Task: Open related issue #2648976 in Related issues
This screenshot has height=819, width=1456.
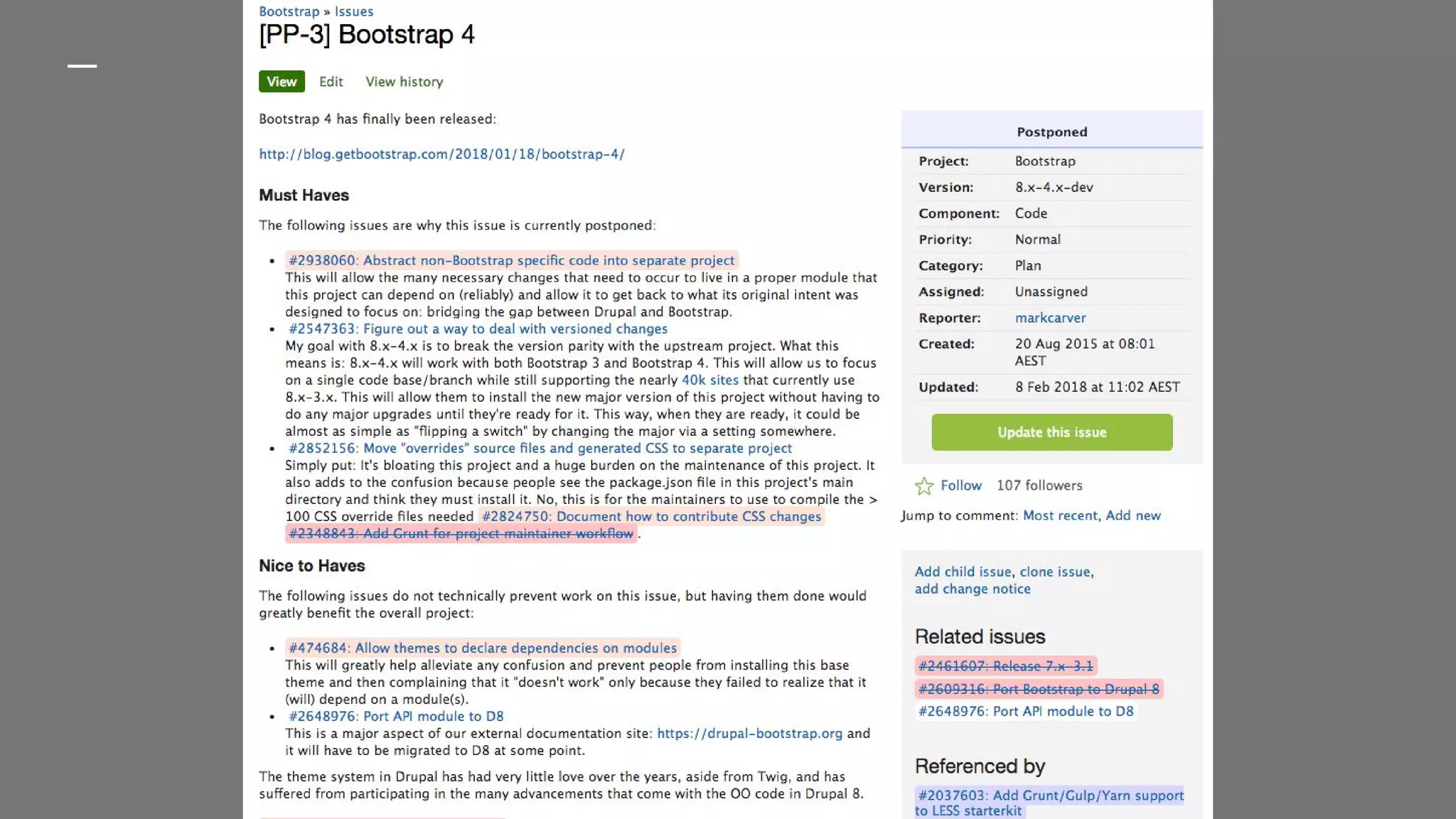Action: pyautogui.click(x=1025, y=711)
